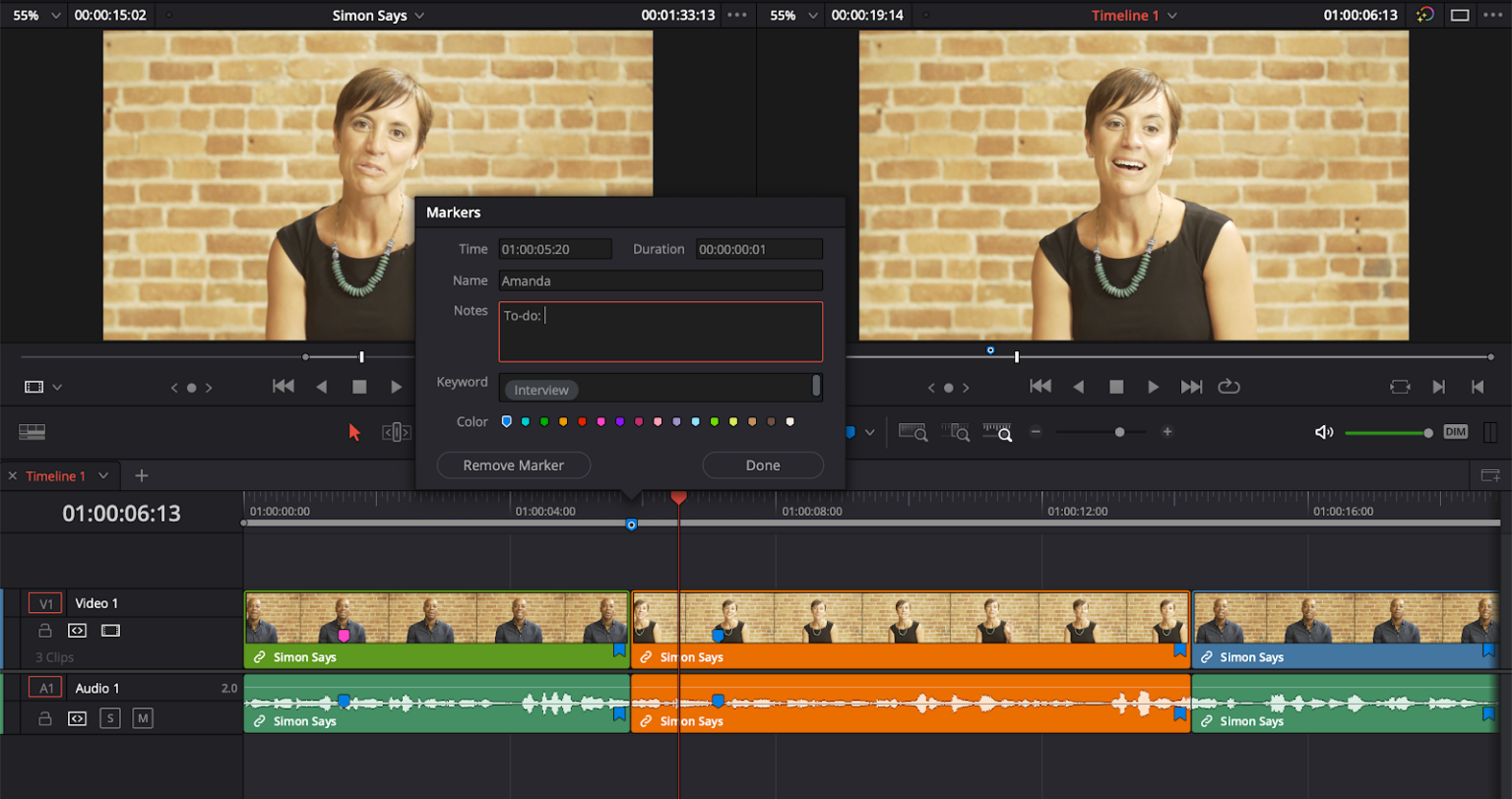Mute the Audio 1 track
This screenshot has width=1512, height=799.
[141, 718]
